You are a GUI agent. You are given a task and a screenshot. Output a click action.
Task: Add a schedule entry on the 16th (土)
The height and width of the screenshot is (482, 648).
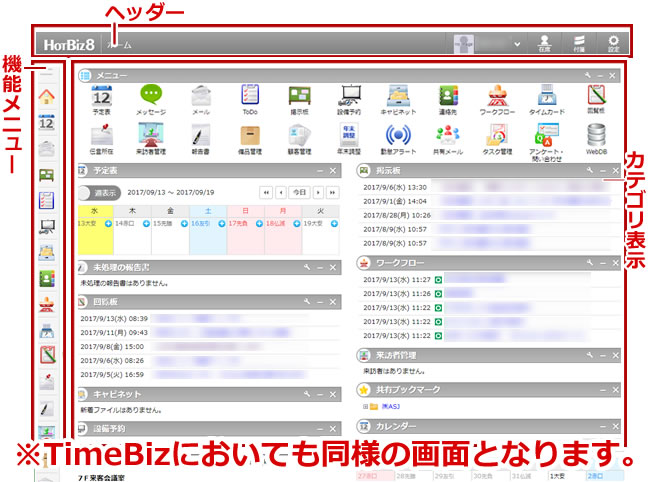click(222, 224)
